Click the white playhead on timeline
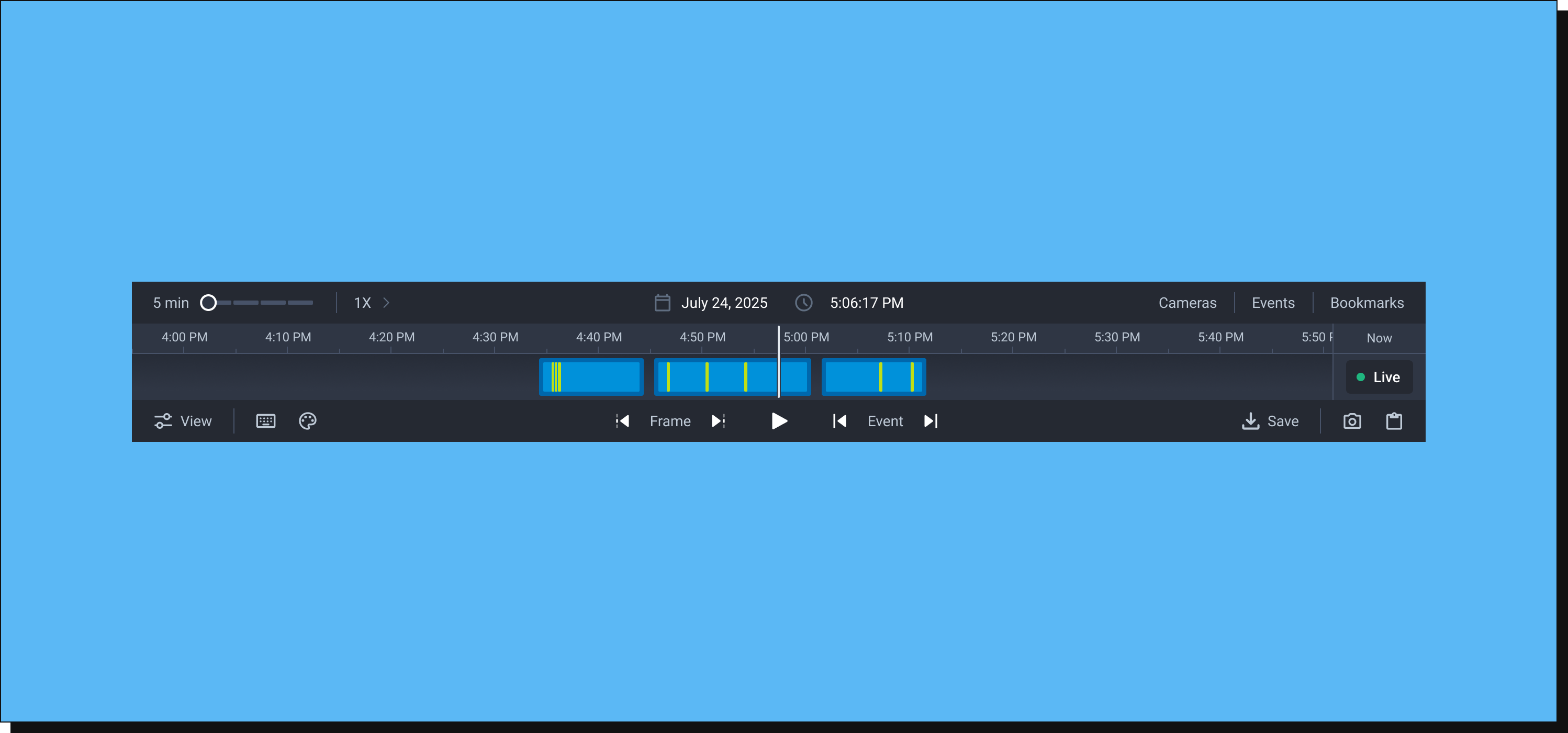Screen dimensions: 1568x733 tap(779, 362)
